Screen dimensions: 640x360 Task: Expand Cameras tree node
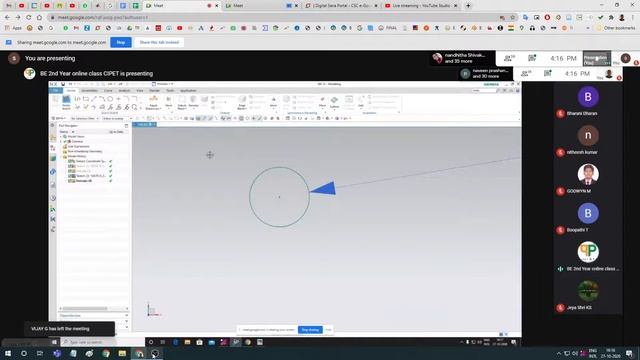(61, 141)
